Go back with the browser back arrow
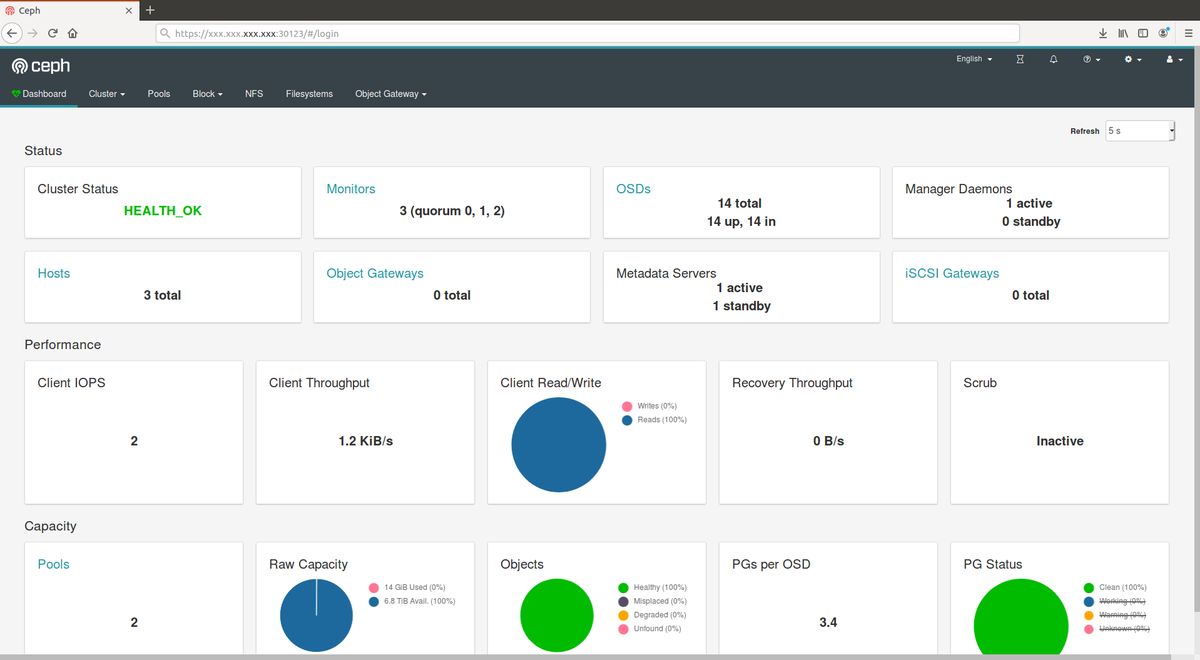 (x=12, y=33)
